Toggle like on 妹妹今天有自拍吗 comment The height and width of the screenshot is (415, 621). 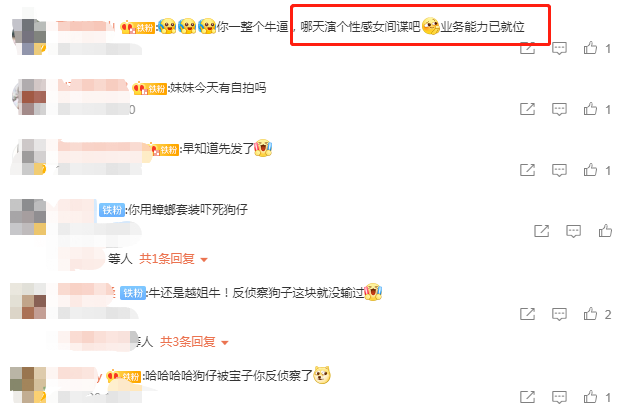click(x=590, y=109)
